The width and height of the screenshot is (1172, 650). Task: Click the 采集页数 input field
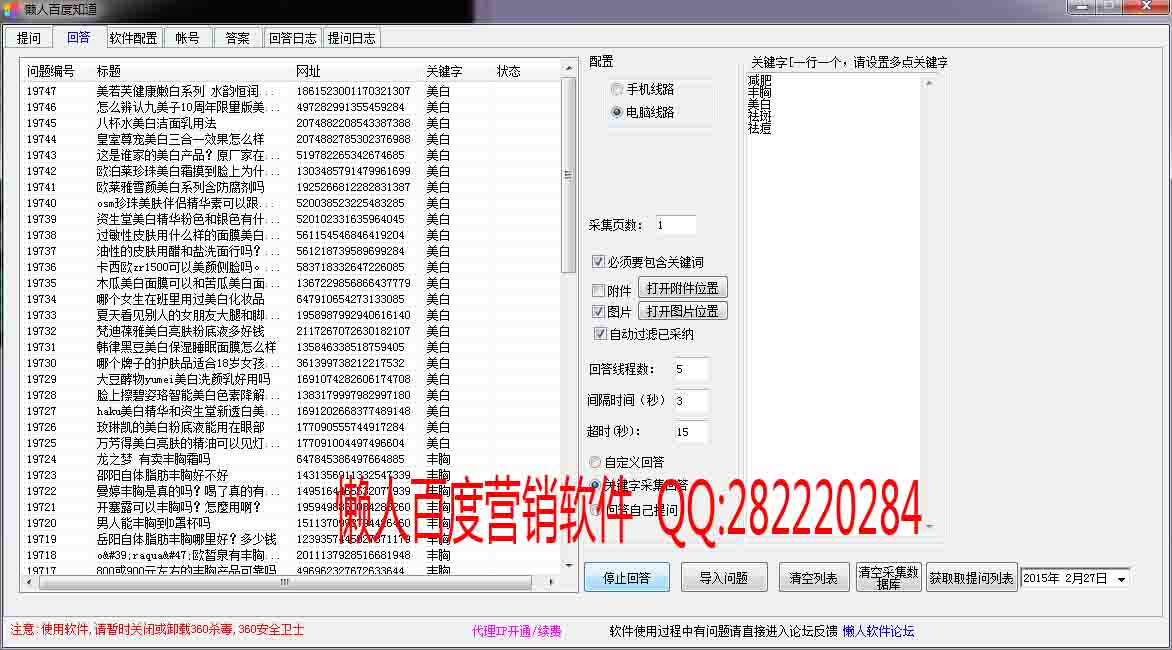[676, 224]
